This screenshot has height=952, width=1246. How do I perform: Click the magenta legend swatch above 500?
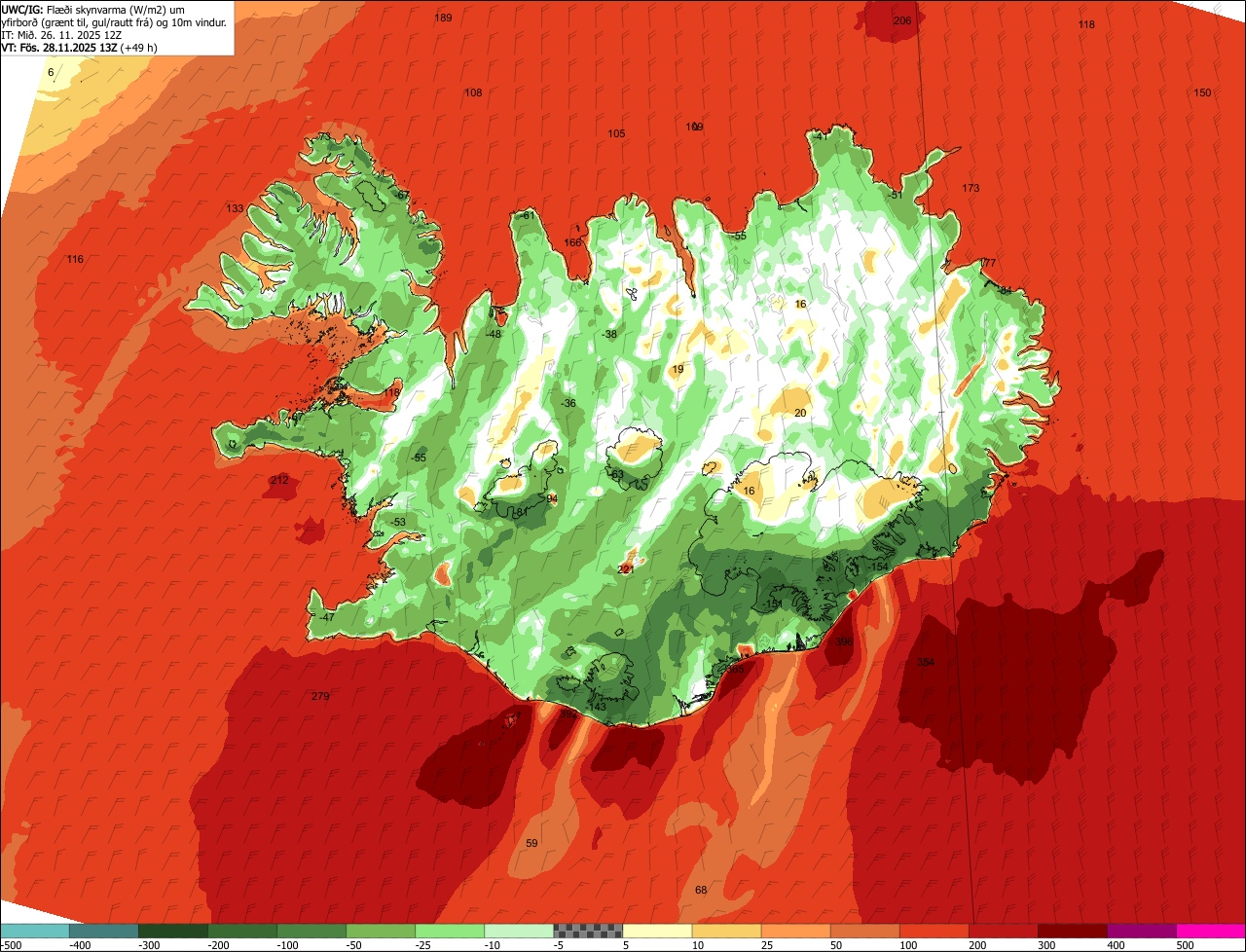[x=1211, y=931]
